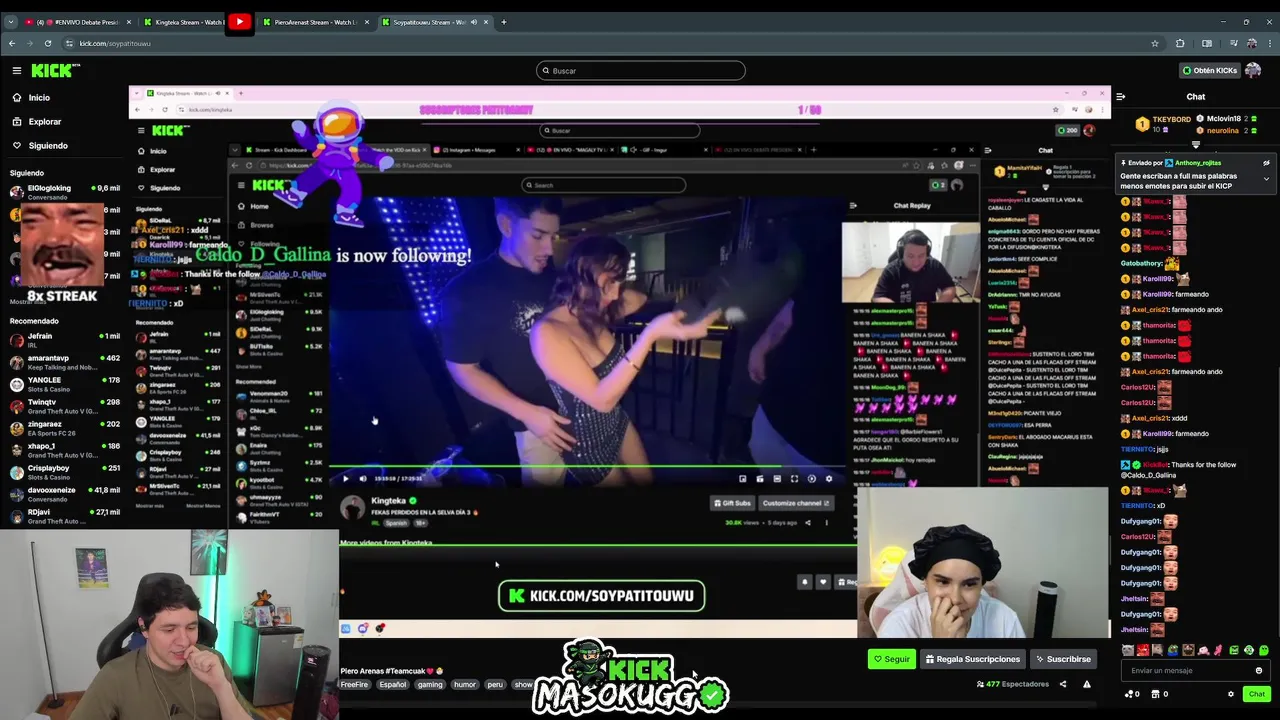
Task: Click the peru tag
Action: [495, 685]
